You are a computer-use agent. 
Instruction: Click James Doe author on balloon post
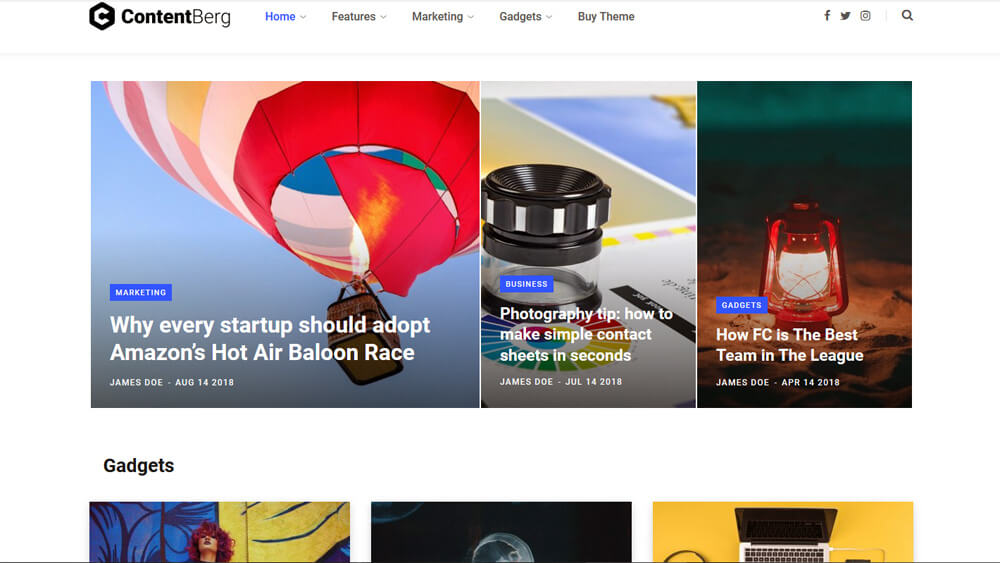[x=138, y=382]
